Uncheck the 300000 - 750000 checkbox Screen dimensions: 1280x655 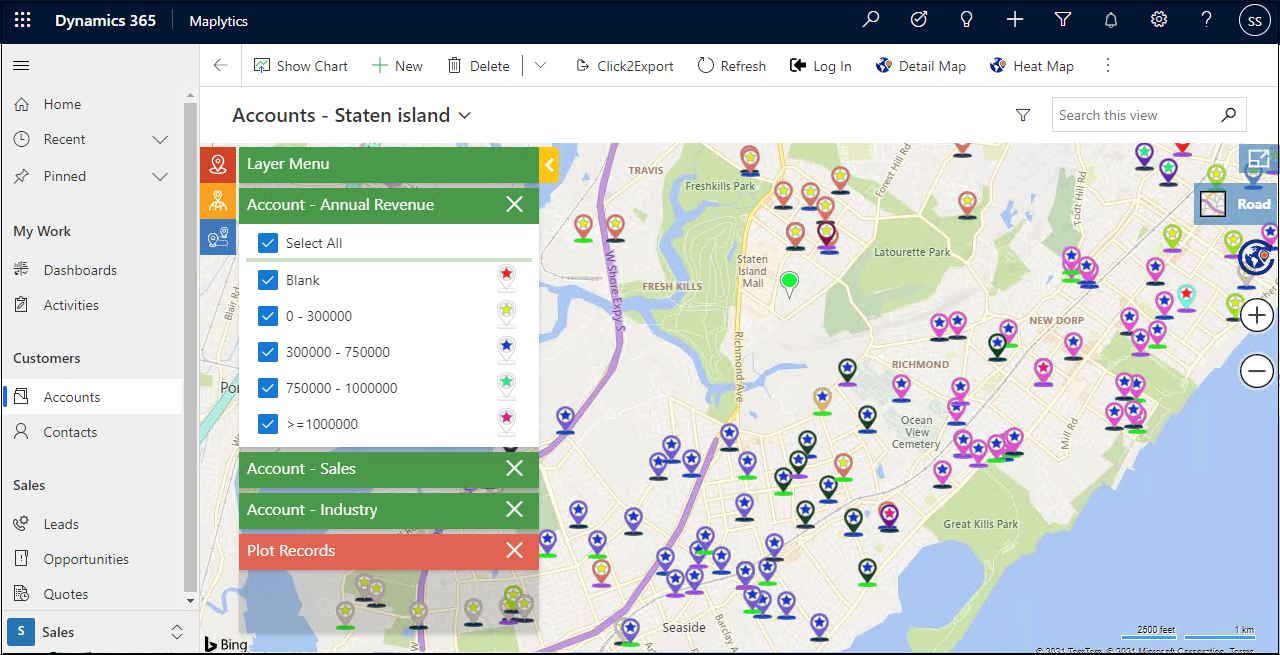(267, 352)
